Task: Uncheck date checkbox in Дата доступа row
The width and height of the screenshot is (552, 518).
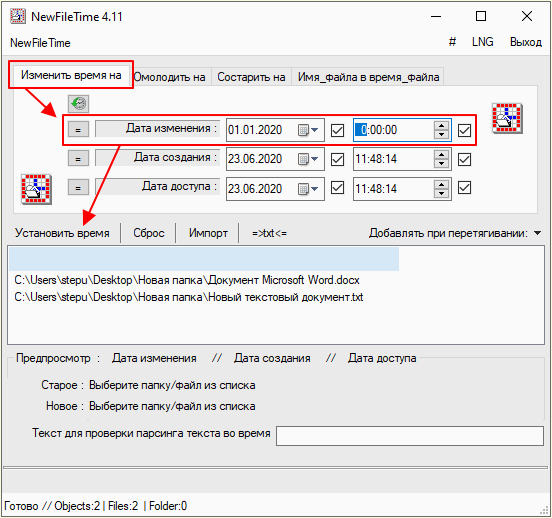Action: tap(338, 188)
